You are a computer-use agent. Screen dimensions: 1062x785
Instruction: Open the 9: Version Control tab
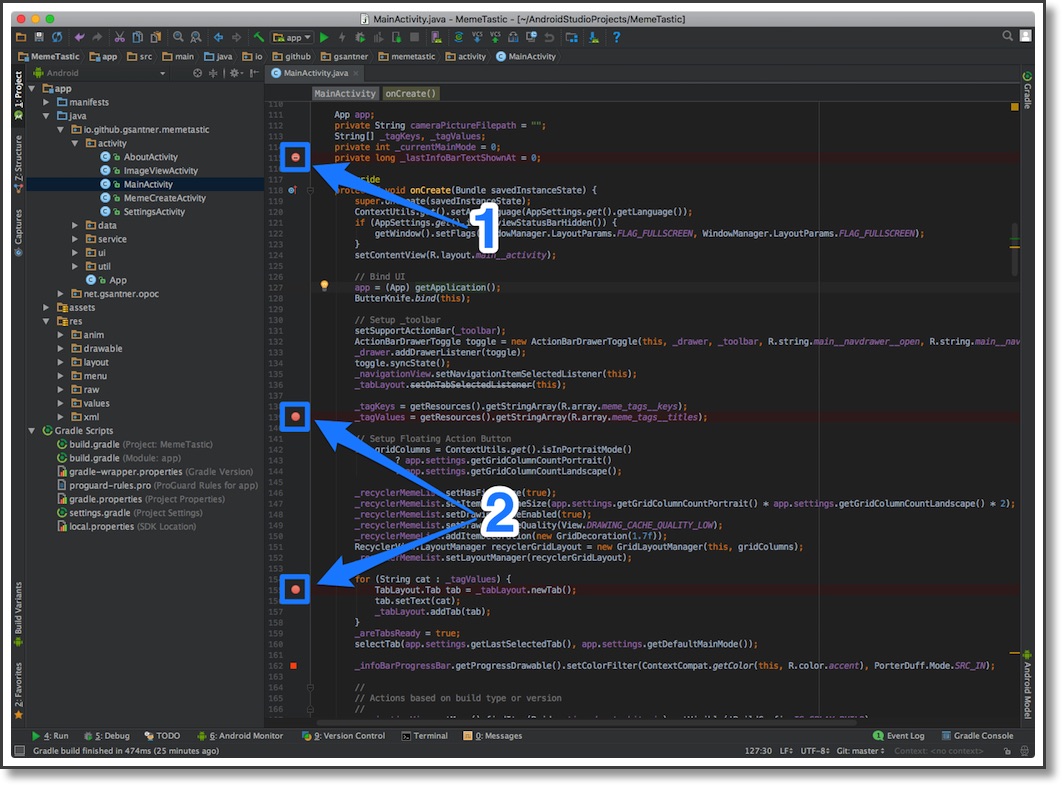343,736
